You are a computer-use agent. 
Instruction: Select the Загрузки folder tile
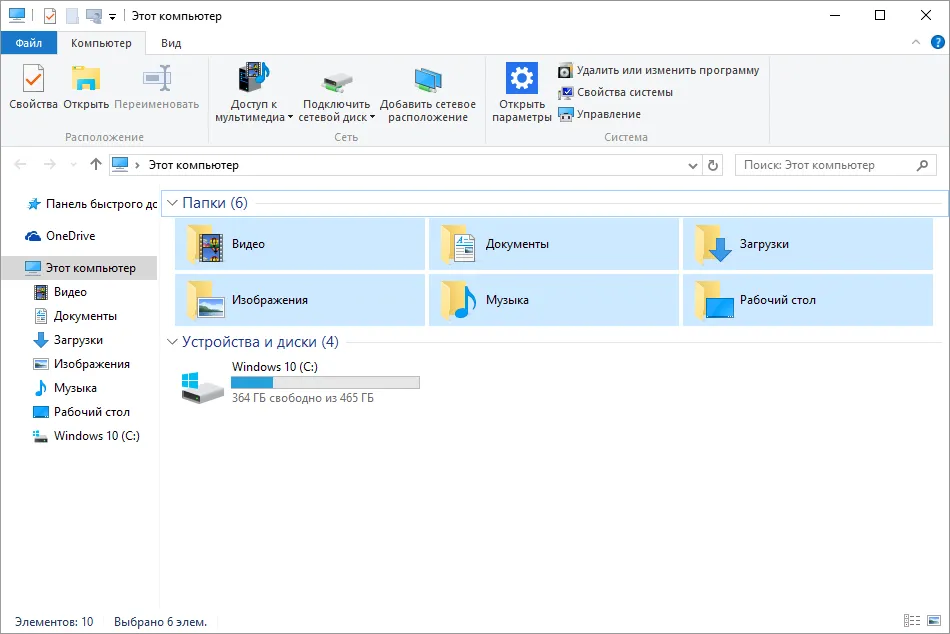(x=808, y=244)
